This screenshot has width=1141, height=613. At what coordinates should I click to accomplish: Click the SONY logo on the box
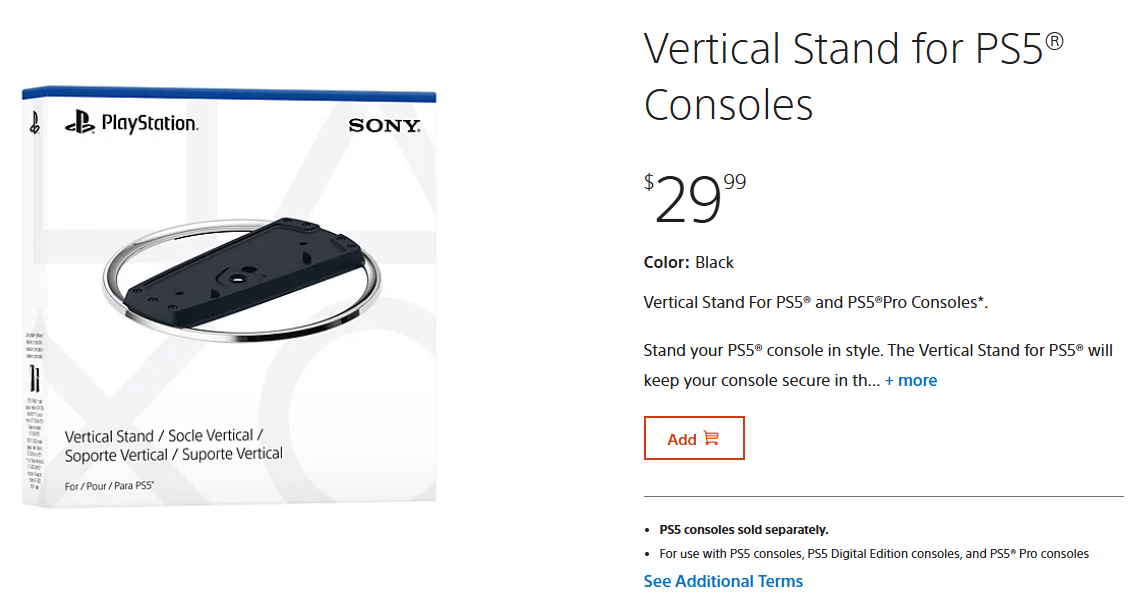click(x=385, y=126)
